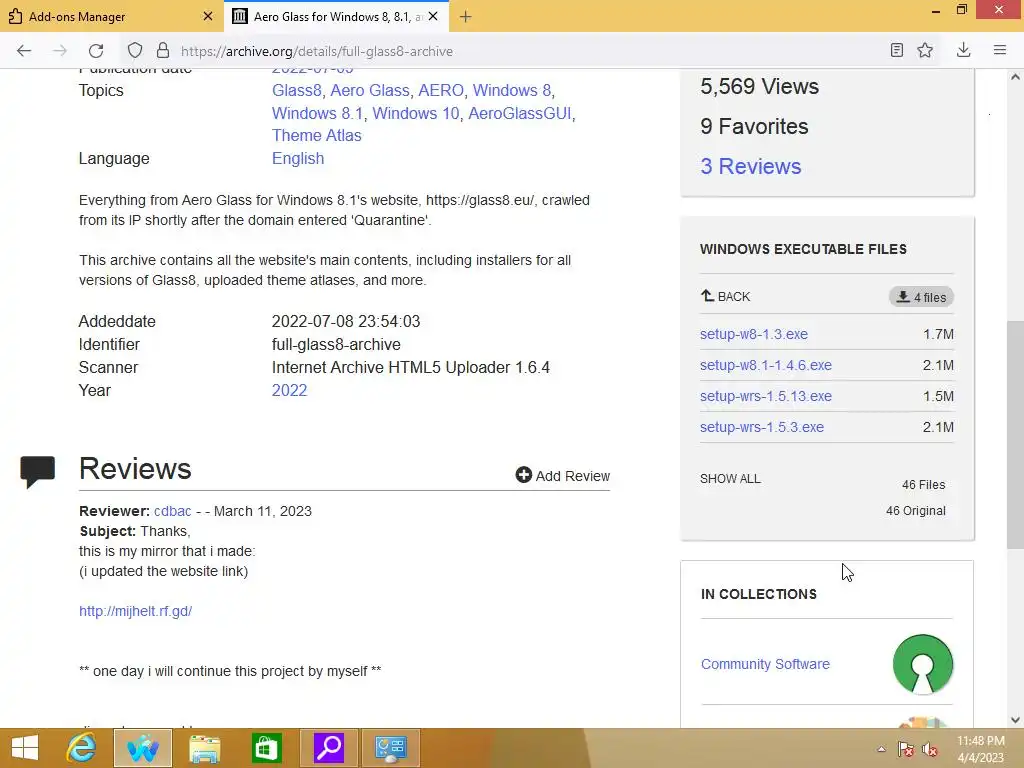1024x768 pixels.
Task: Bookmark this page with the star
Action: coord(925,50)
